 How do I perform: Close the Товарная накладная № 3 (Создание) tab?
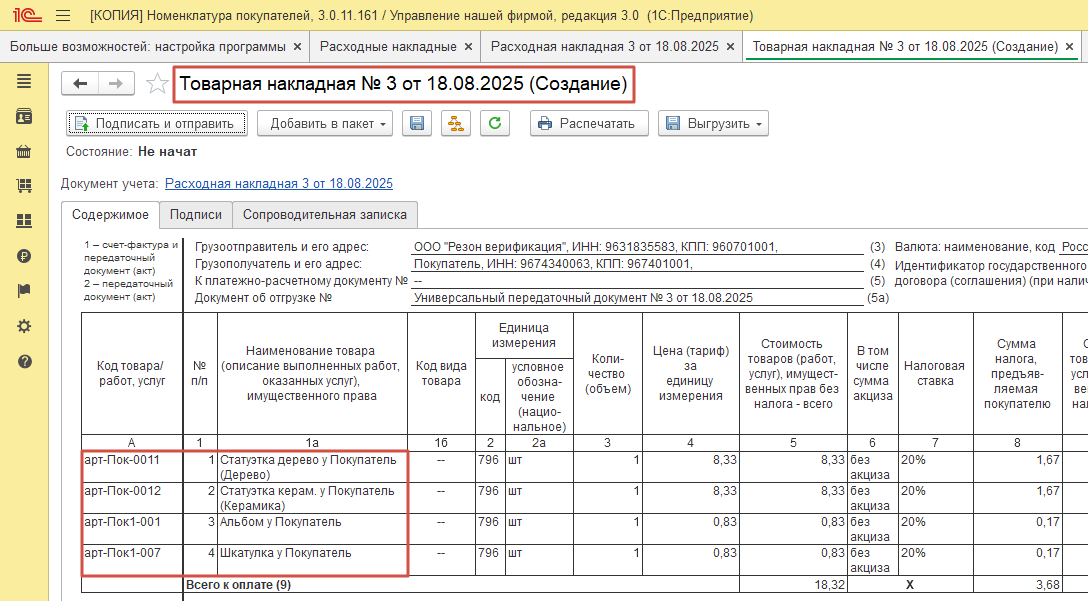click(x=1069, y=46)
